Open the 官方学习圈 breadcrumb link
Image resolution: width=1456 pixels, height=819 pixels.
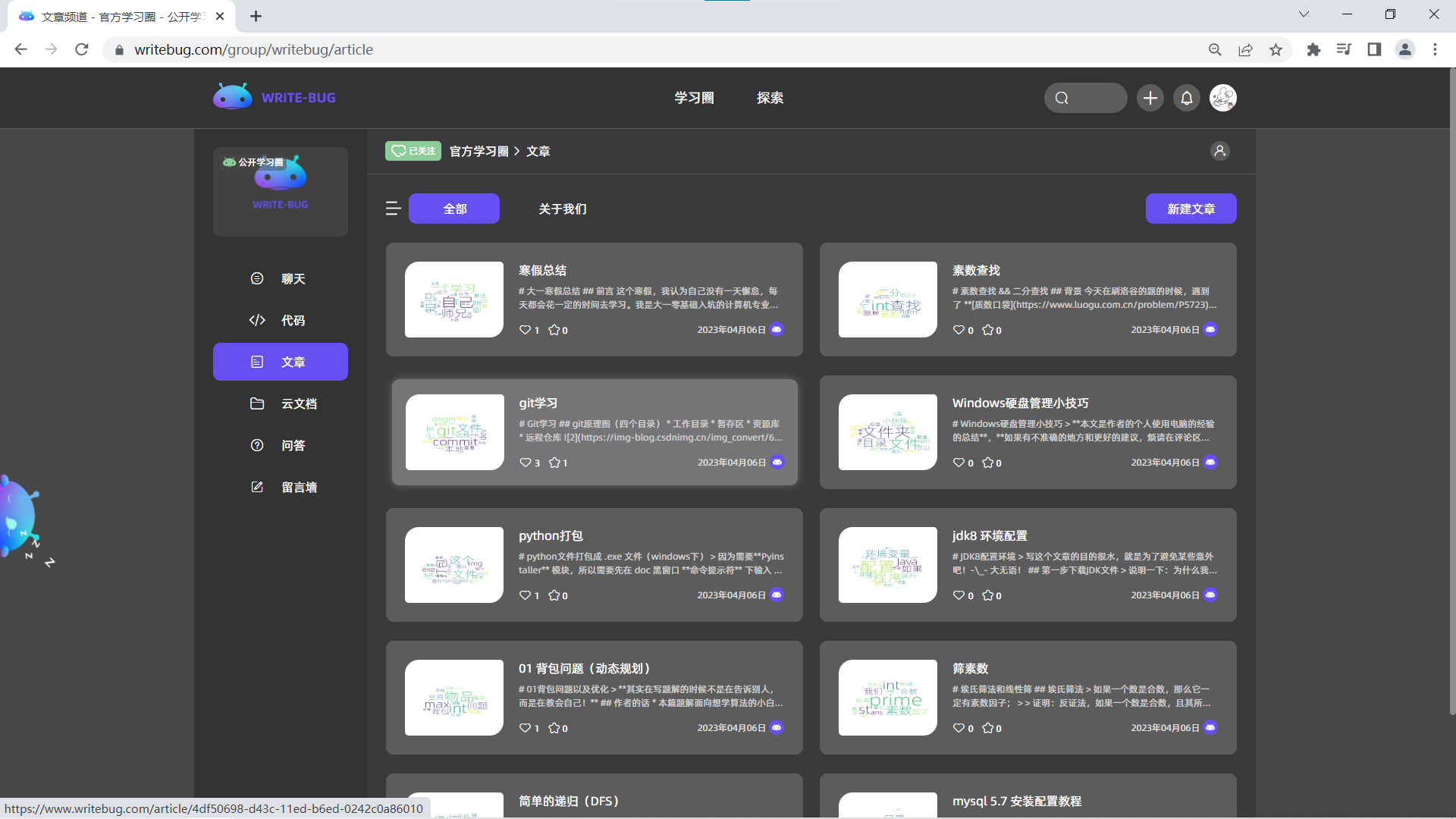pos(479,152)
